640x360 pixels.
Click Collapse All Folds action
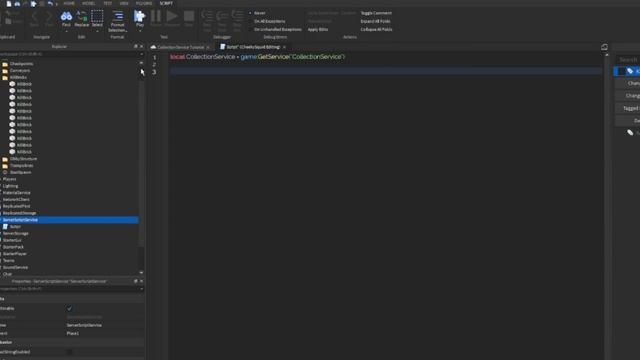click(376, 29)
